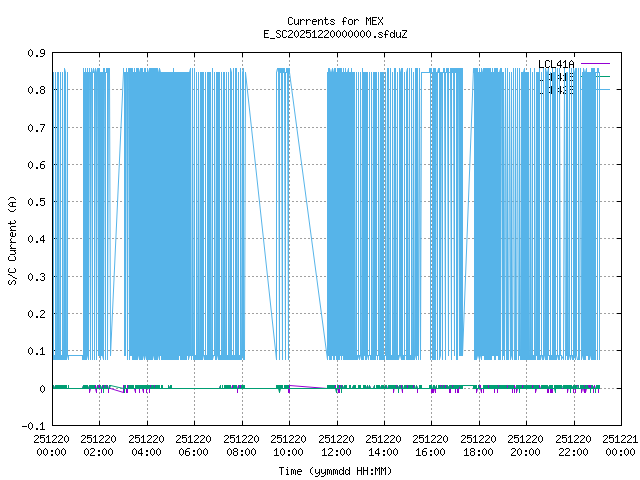Screen dimensions: 640x480
Task: Click the 'S/C Current (A)' y-axis label
Action: click(13, 238)
